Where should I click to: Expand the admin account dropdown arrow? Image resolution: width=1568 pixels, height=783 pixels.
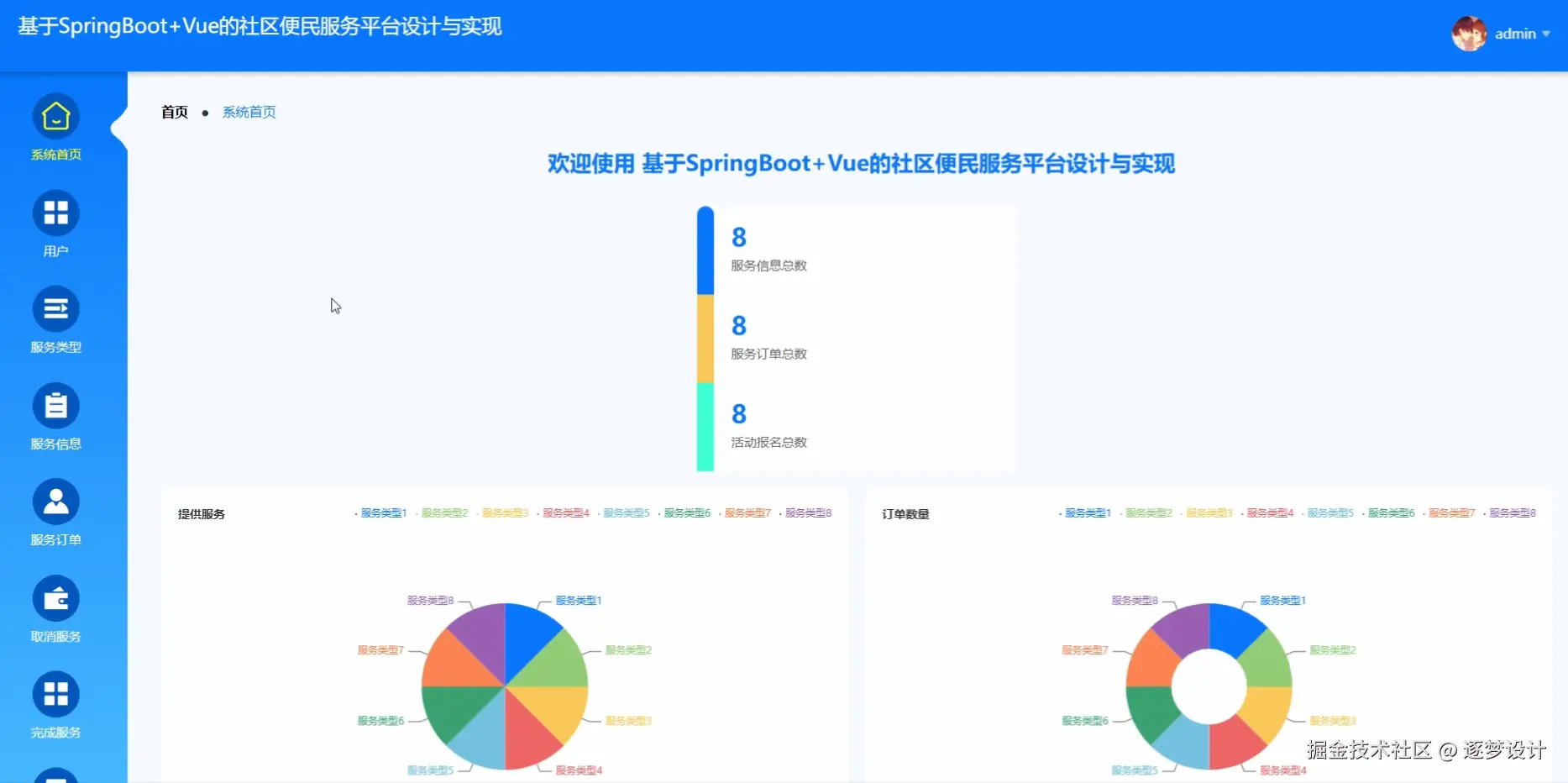pyautogui.click(x=1546, y=34)
